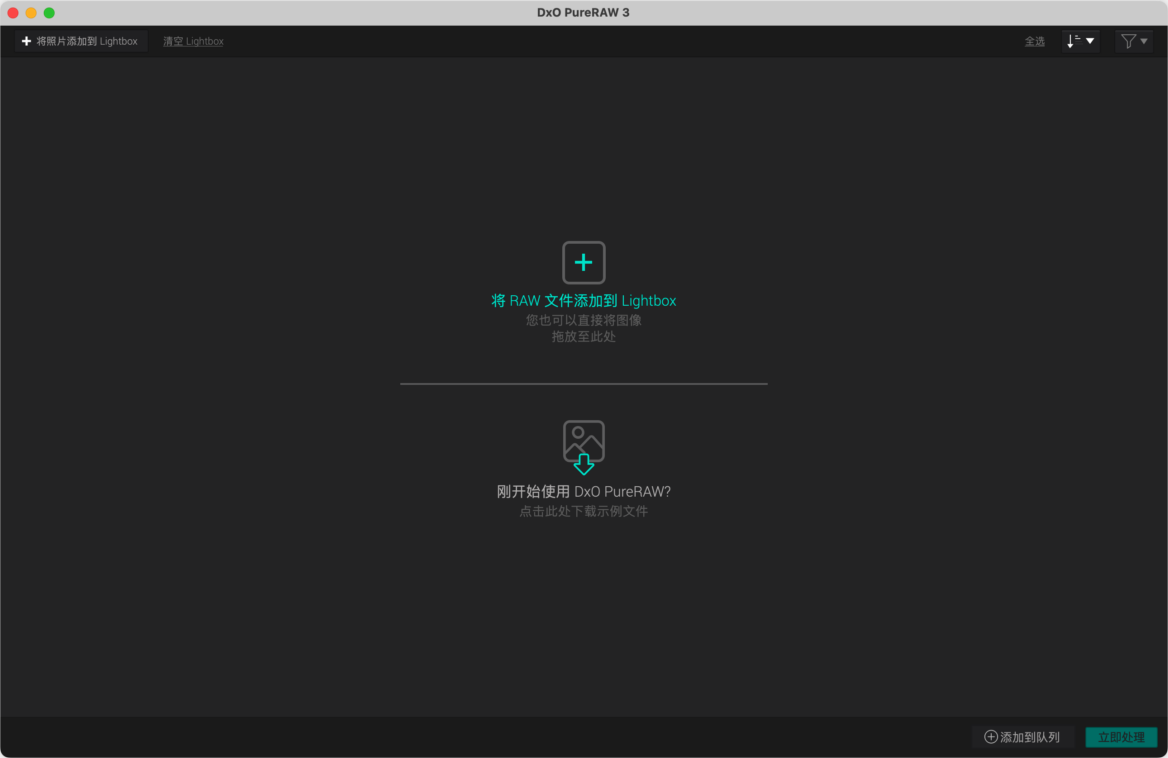Click 全选 to select all photos
The image size is (1168, 758).
click(1034, 42)
